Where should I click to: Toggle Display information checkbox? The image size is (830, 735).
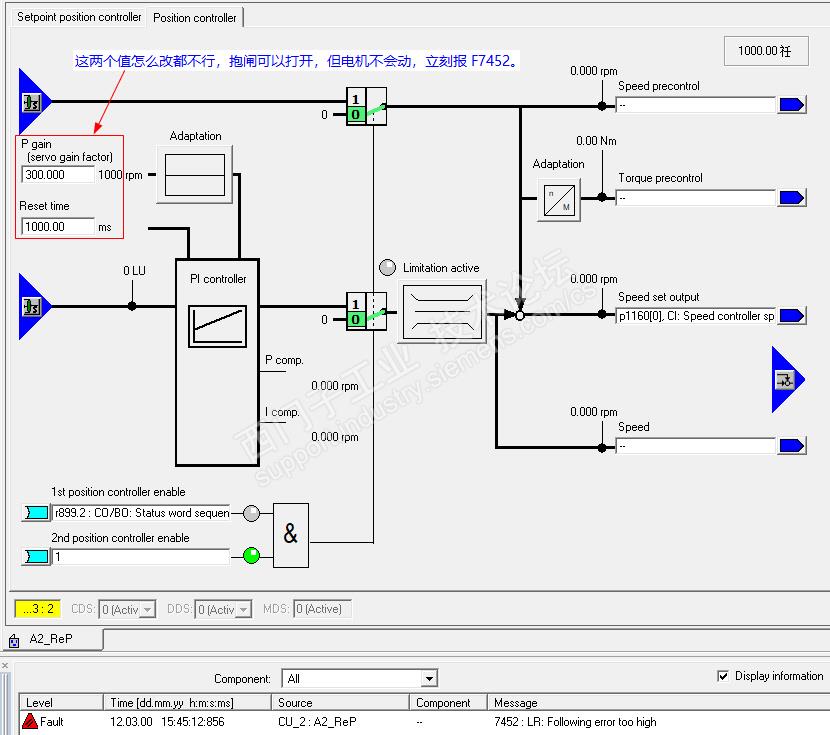coord(723,676)
